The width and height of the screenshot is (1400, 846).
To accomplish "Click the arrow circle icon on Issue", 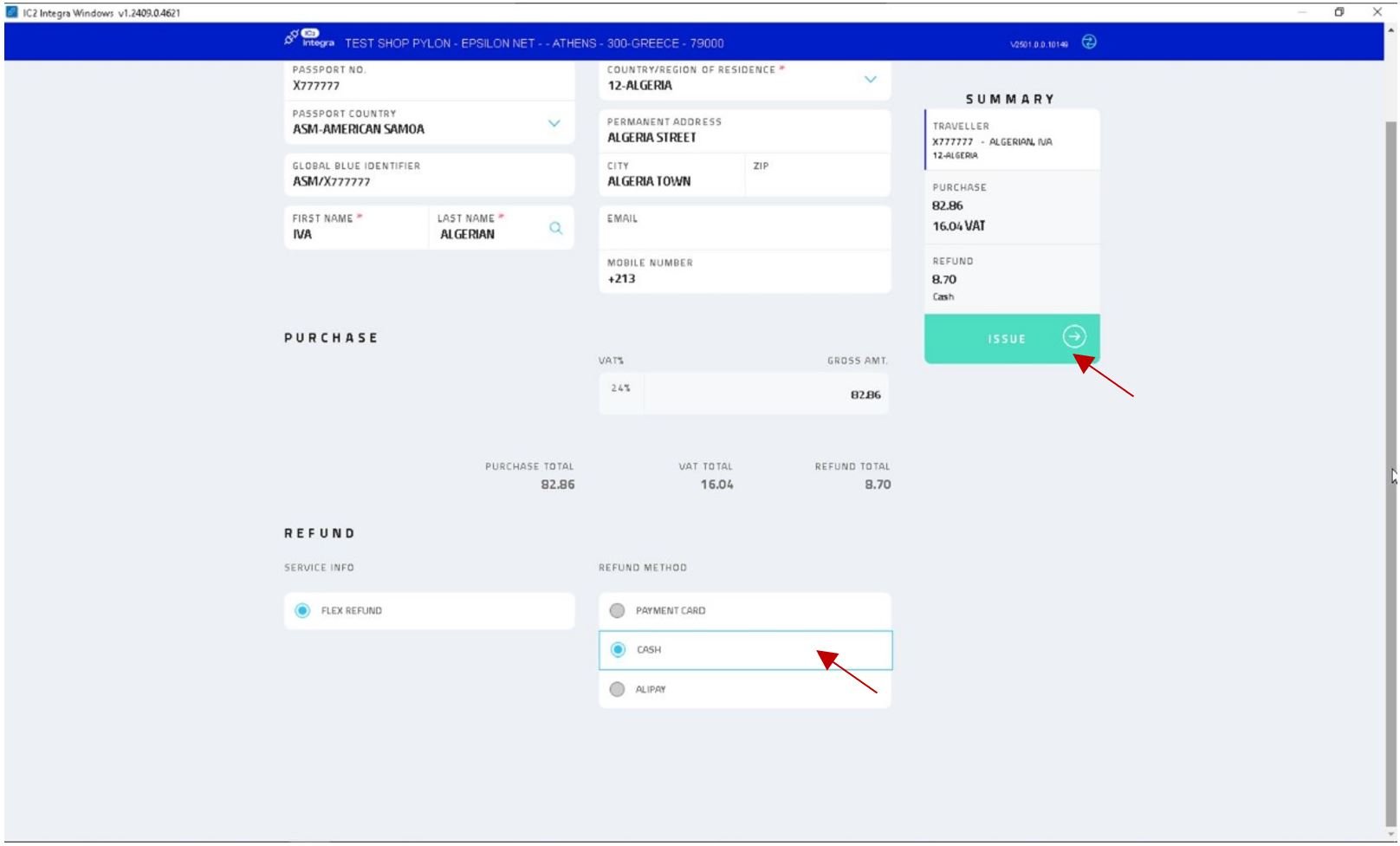I will click(x=1073, y=337).
